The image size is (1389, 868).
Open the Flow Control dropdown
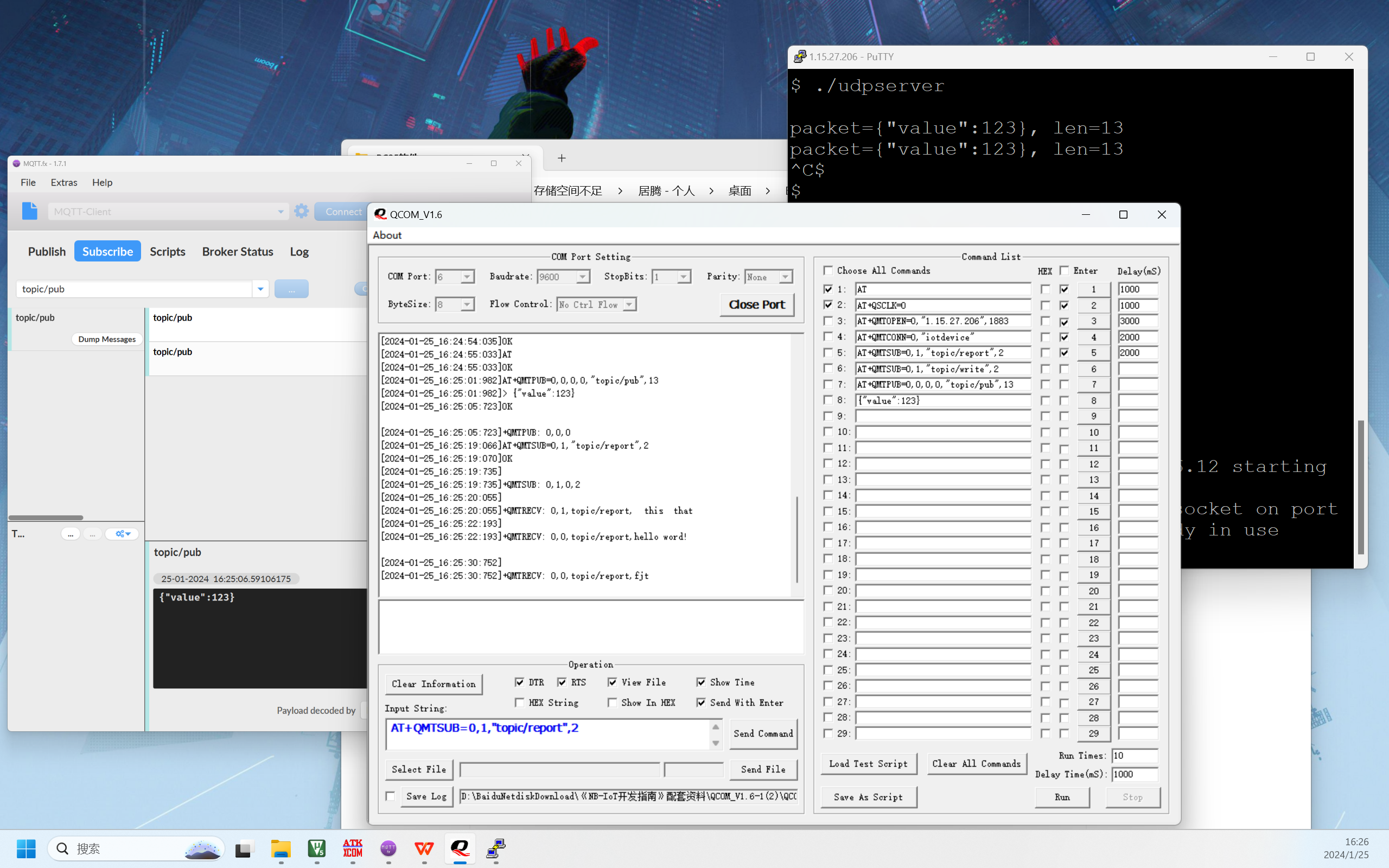pyautogui.click(x=629, y=304)
